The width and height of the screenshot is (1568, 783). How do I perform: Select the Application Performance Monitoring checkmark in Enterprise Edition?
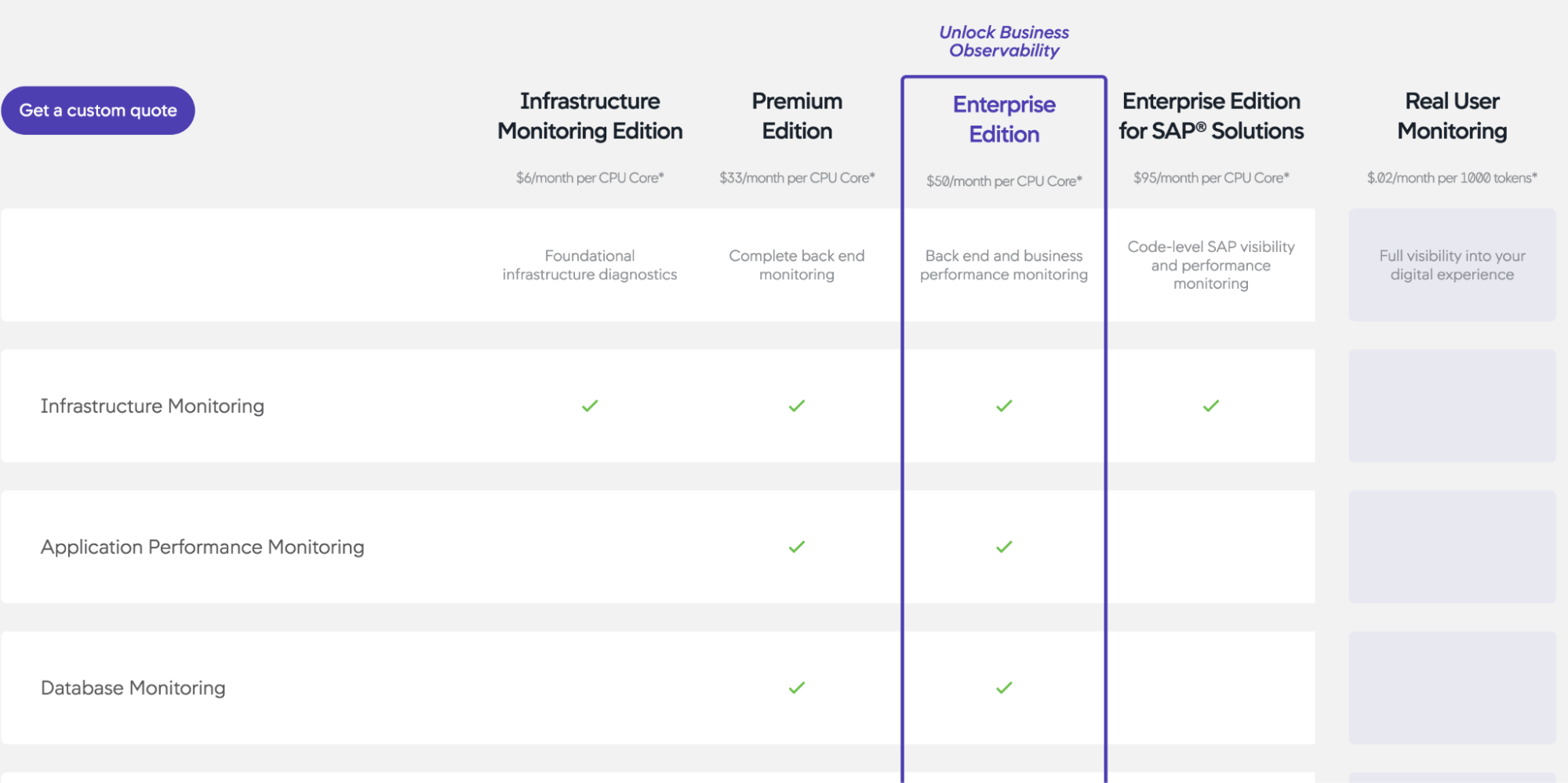(1003, 547)
